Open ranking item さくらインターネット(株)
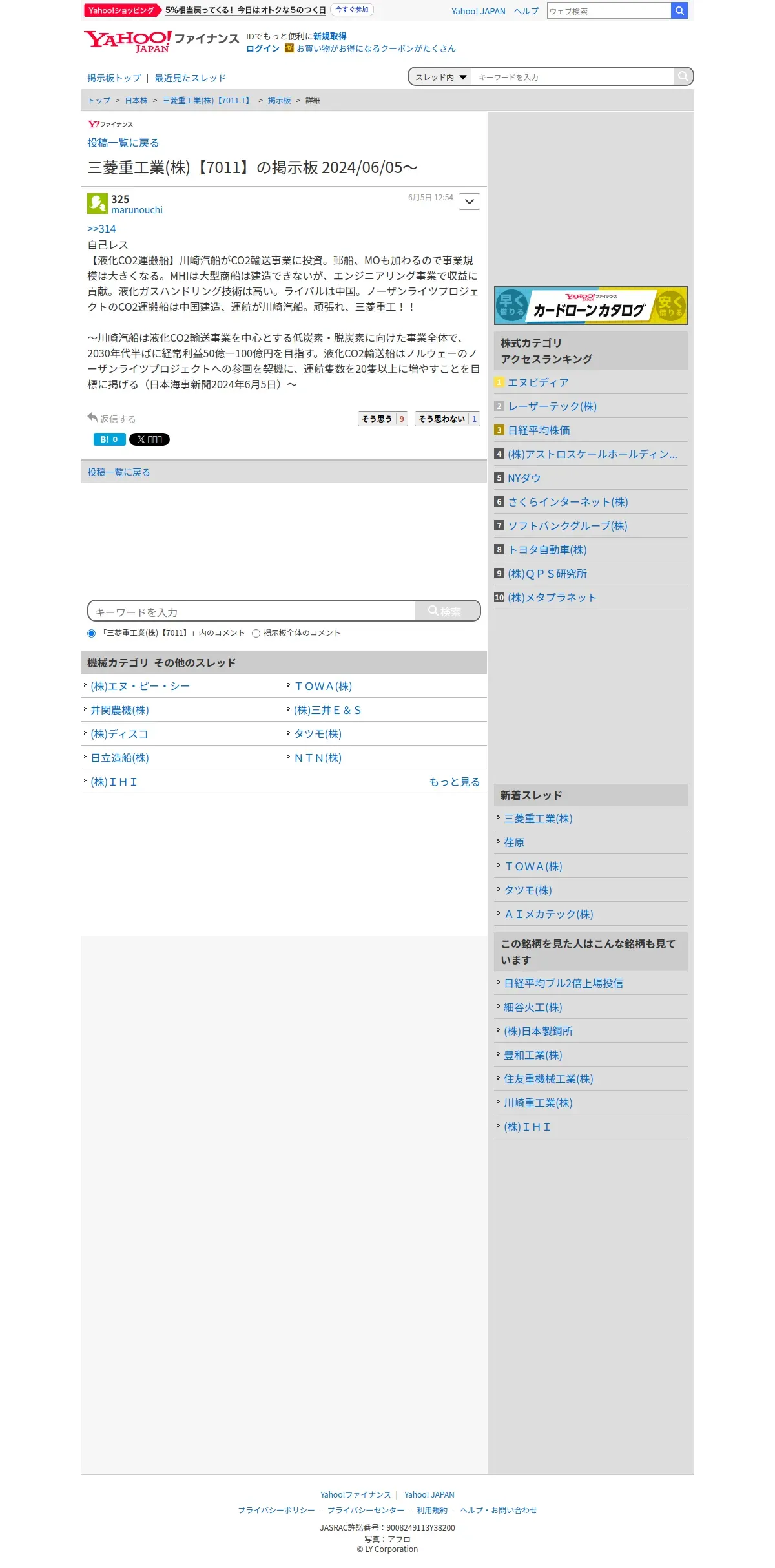This screenshot has width=775, height=1568. (x=568, y=502)
